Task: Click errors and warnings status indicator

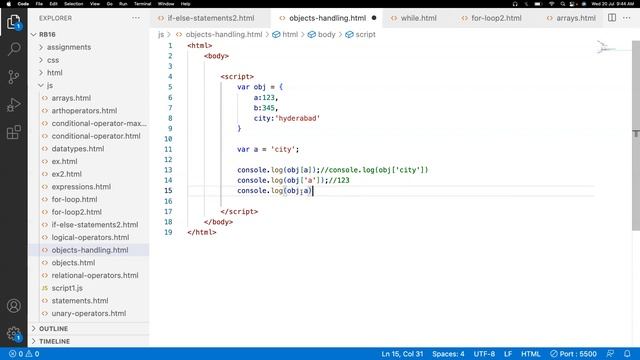Action: point(24,354)
